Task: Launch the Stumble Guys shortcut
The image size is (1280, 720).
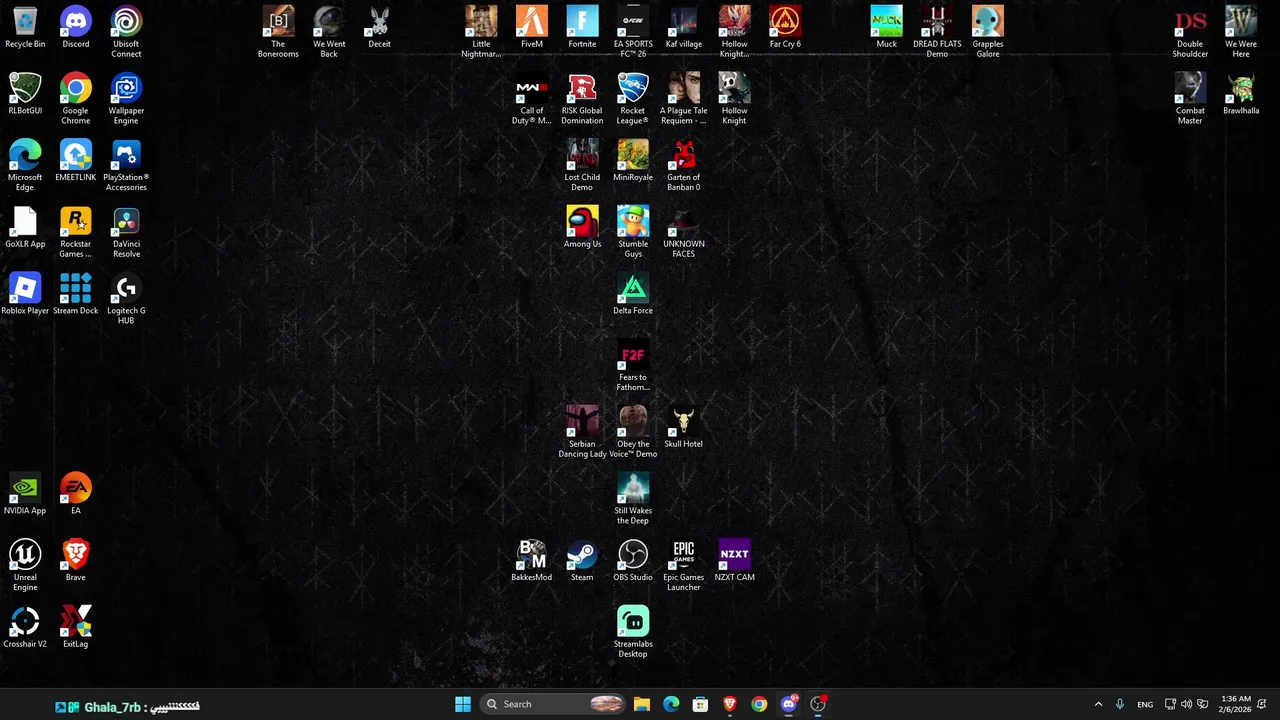Action: tap(633, 232)
